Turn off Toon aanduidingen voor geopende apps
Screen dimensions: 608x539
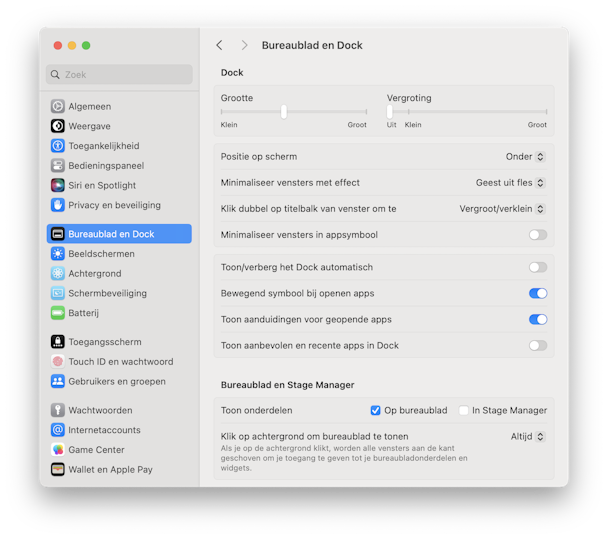(538, 319)
